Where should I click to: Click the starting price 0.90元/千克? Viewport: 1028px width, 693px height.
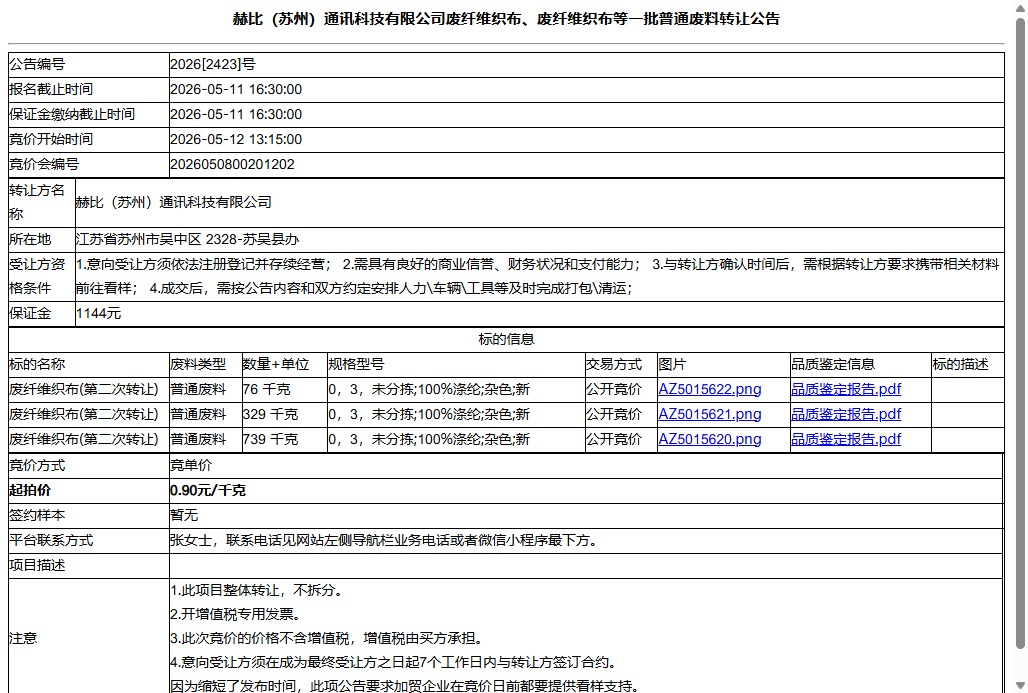click(x=207, y=490)
